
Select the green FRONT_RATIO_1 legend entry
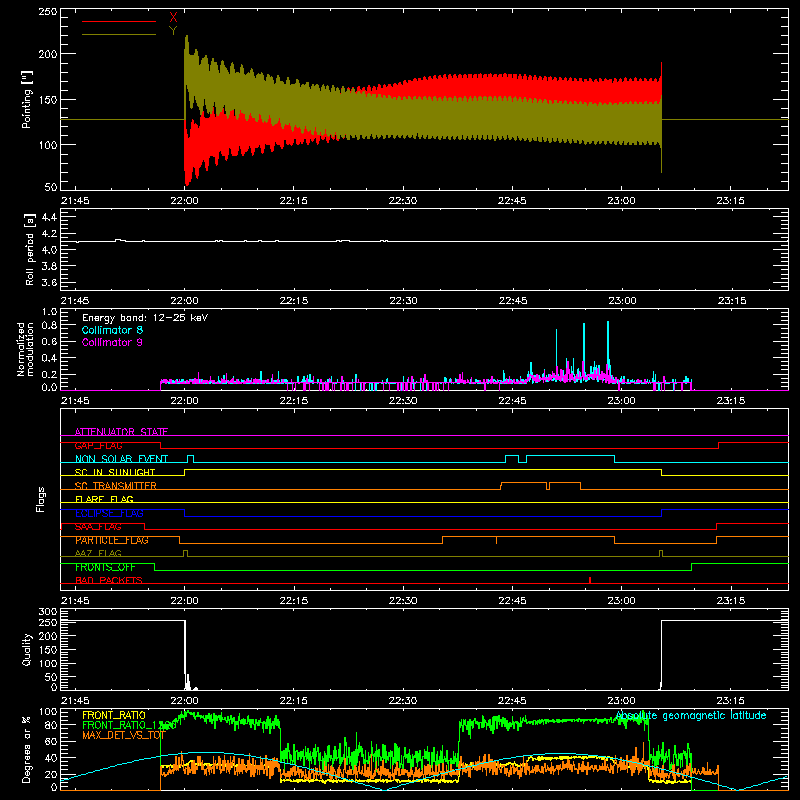point(129,725)
